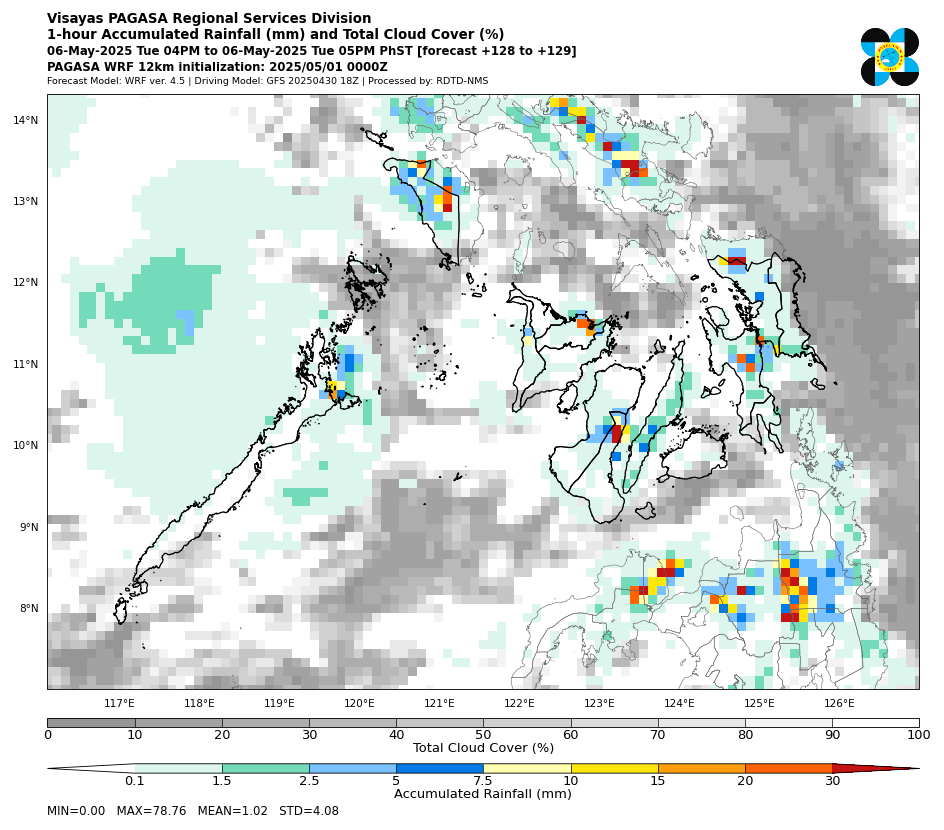Click the 'Accumulated Rainfall (mm)' colorbar label

(x=483, y=794)
